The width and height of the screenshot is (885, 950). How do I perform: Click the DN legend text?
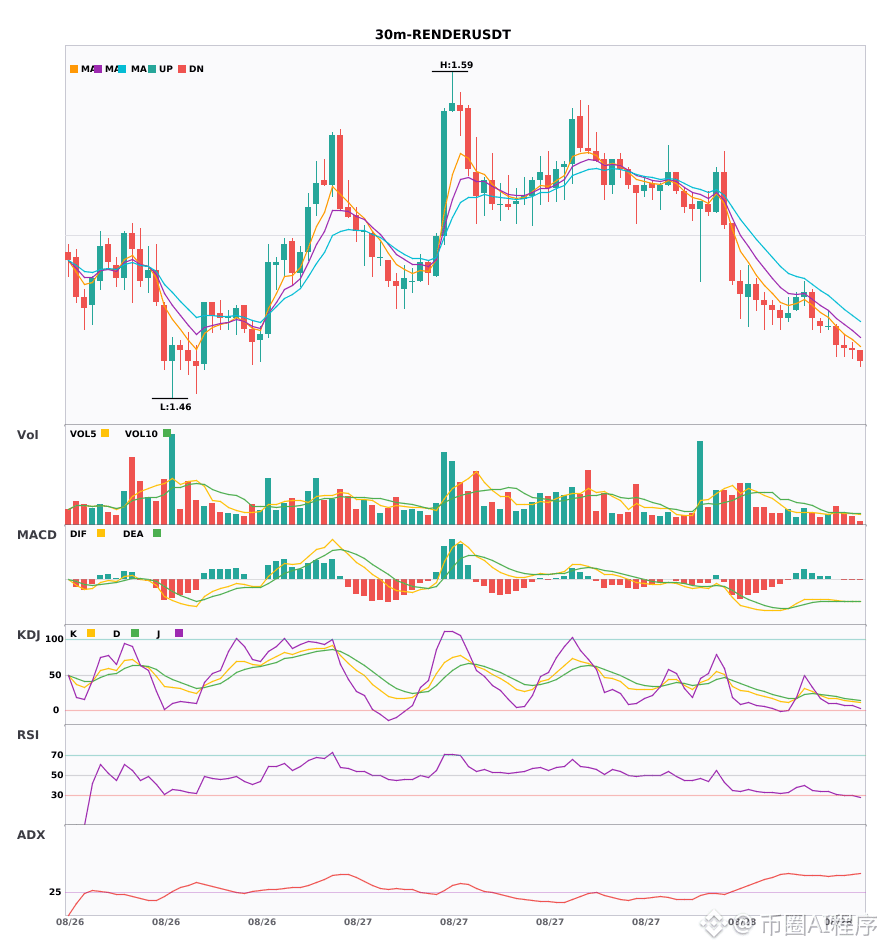[x=196, y=69]
